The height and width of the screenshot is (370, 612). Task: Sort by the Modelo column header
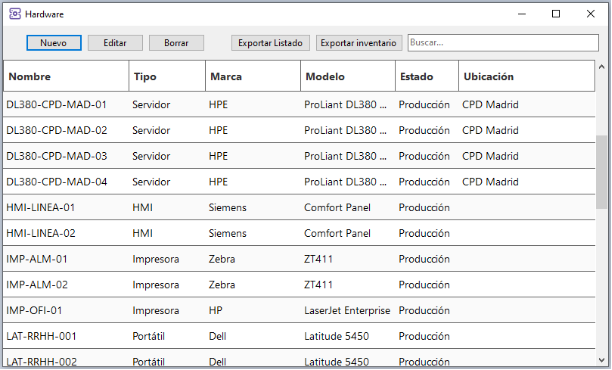(x=348, y=76)
